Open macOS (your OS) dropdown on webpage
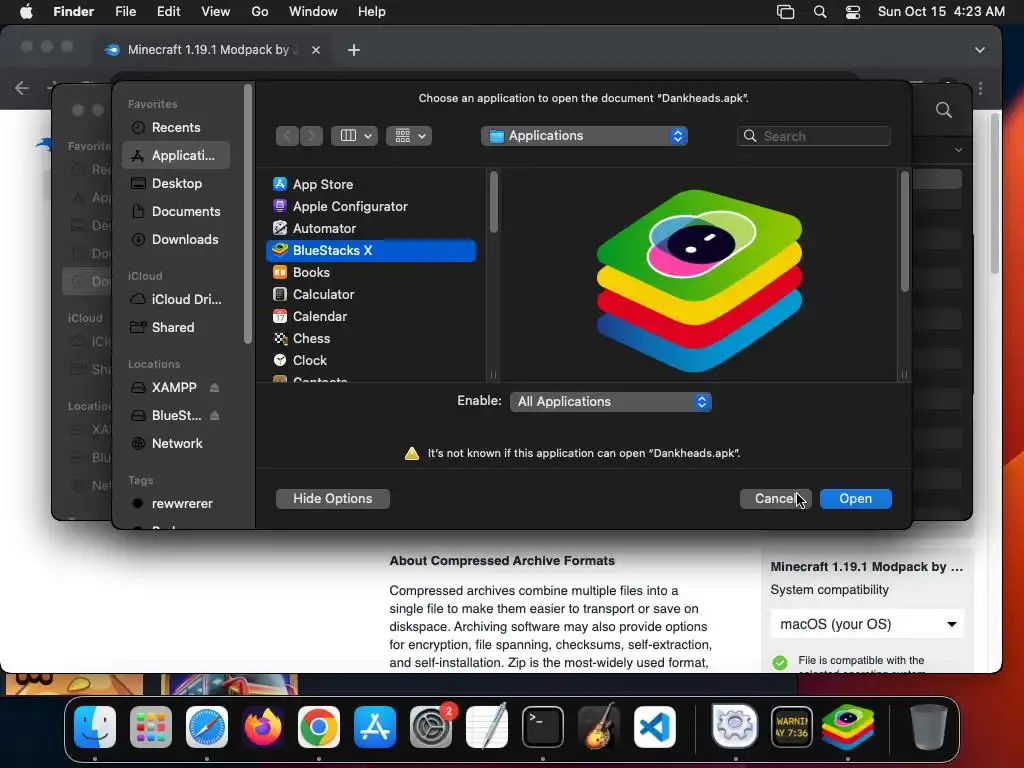This screenshot has height=768, width=1024. (867, 624)
